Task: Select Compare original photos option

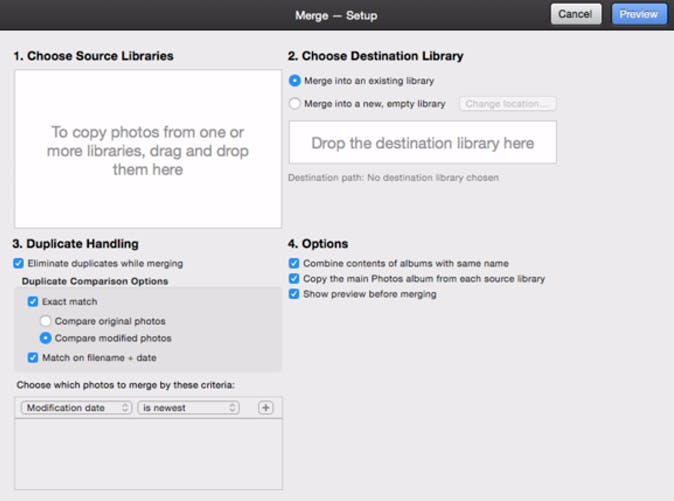Action: [x=46, y=321]
